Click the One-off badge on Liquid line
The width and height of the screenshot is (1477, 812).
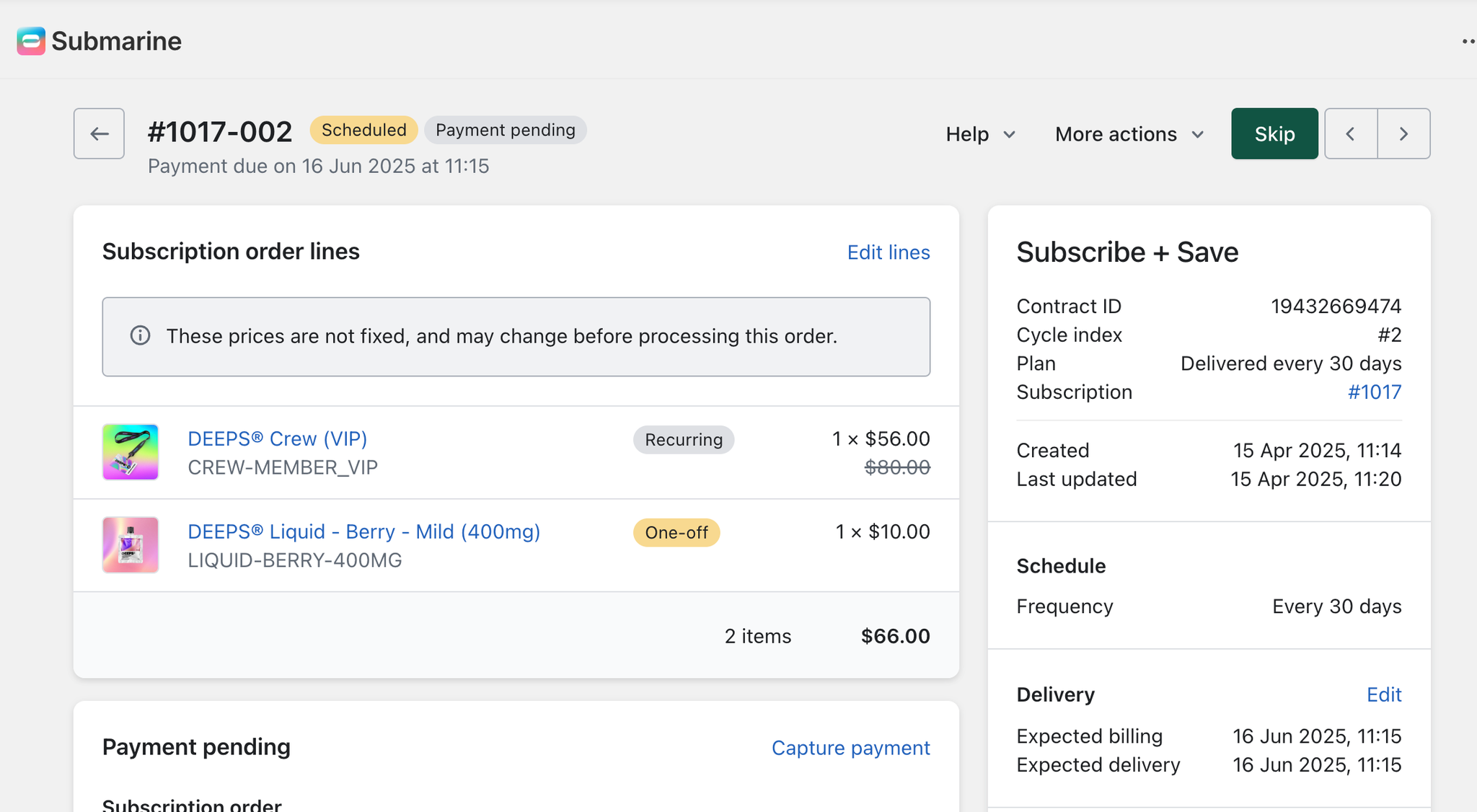coord(676,533)
